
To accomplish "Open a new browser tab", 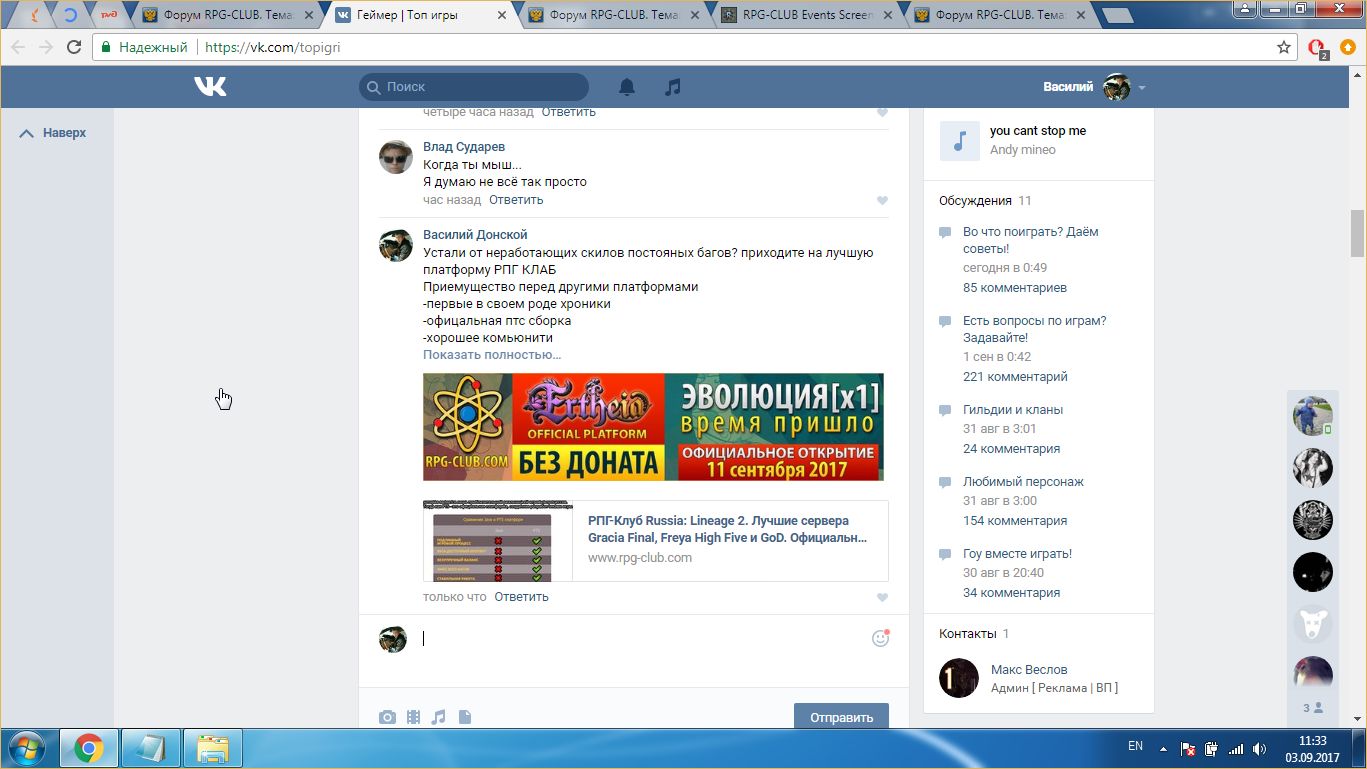I will click(1117, 15).
